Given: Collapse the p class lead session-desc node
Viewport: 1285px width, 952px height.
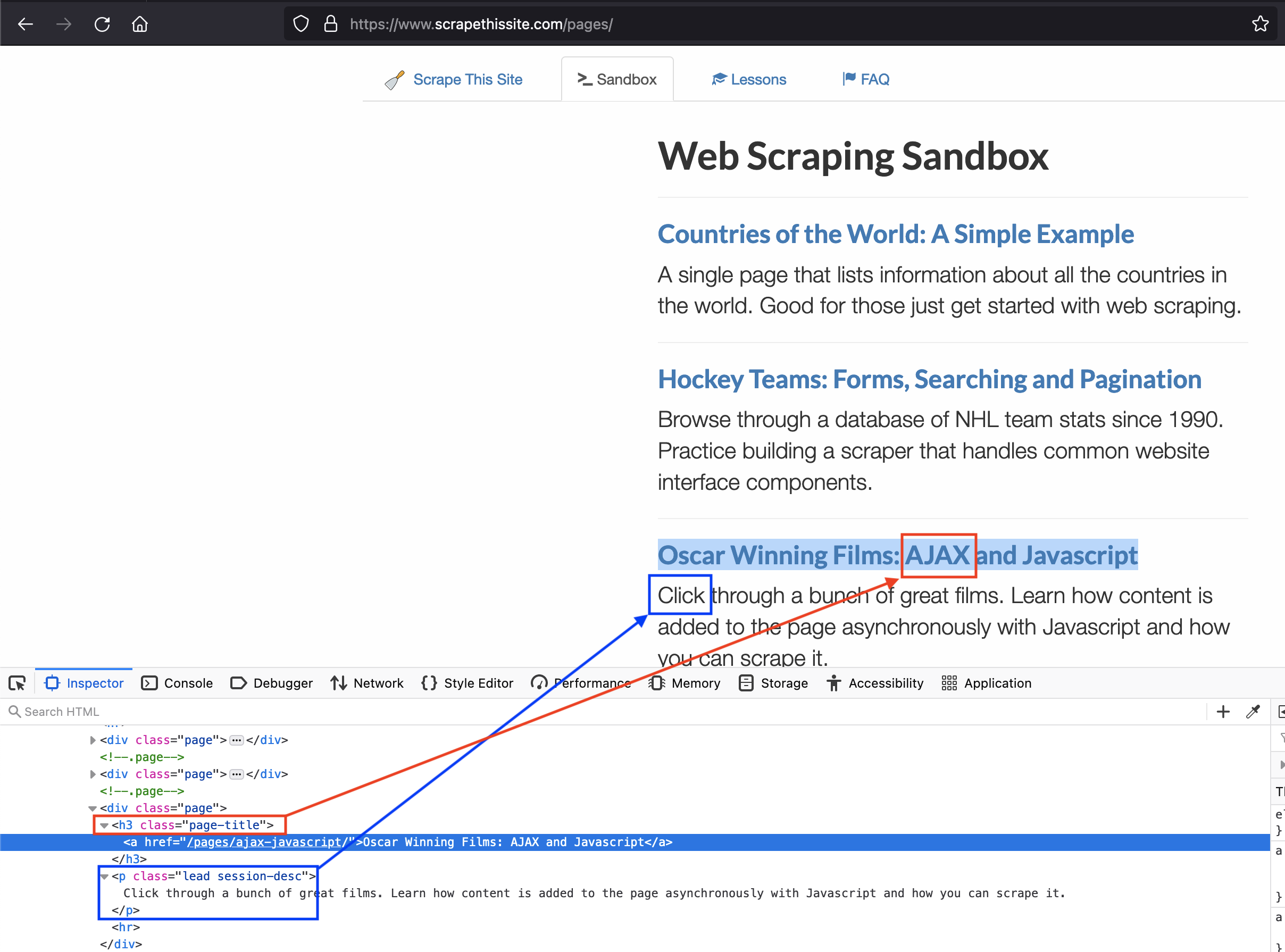Looking at the screenshot, I should coord(104,877).
